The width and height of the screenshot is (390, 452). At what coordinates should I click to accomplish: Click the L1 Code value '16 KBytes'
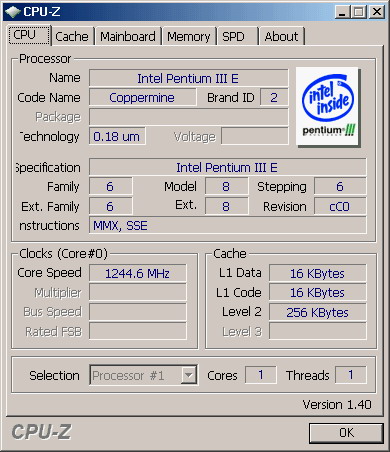coord(317,293)
